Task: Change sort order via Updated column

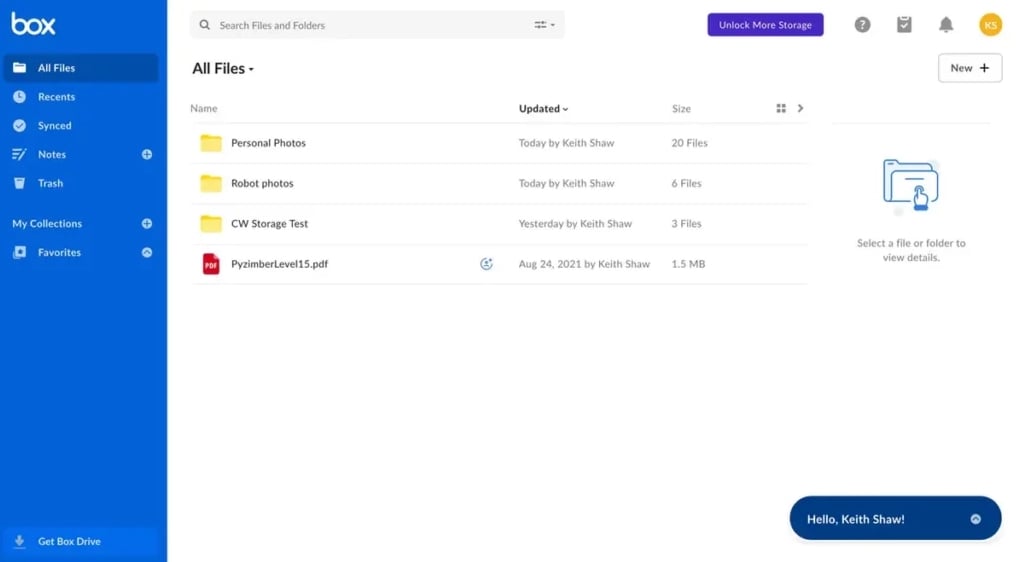Action: click(x=543, y=108)
